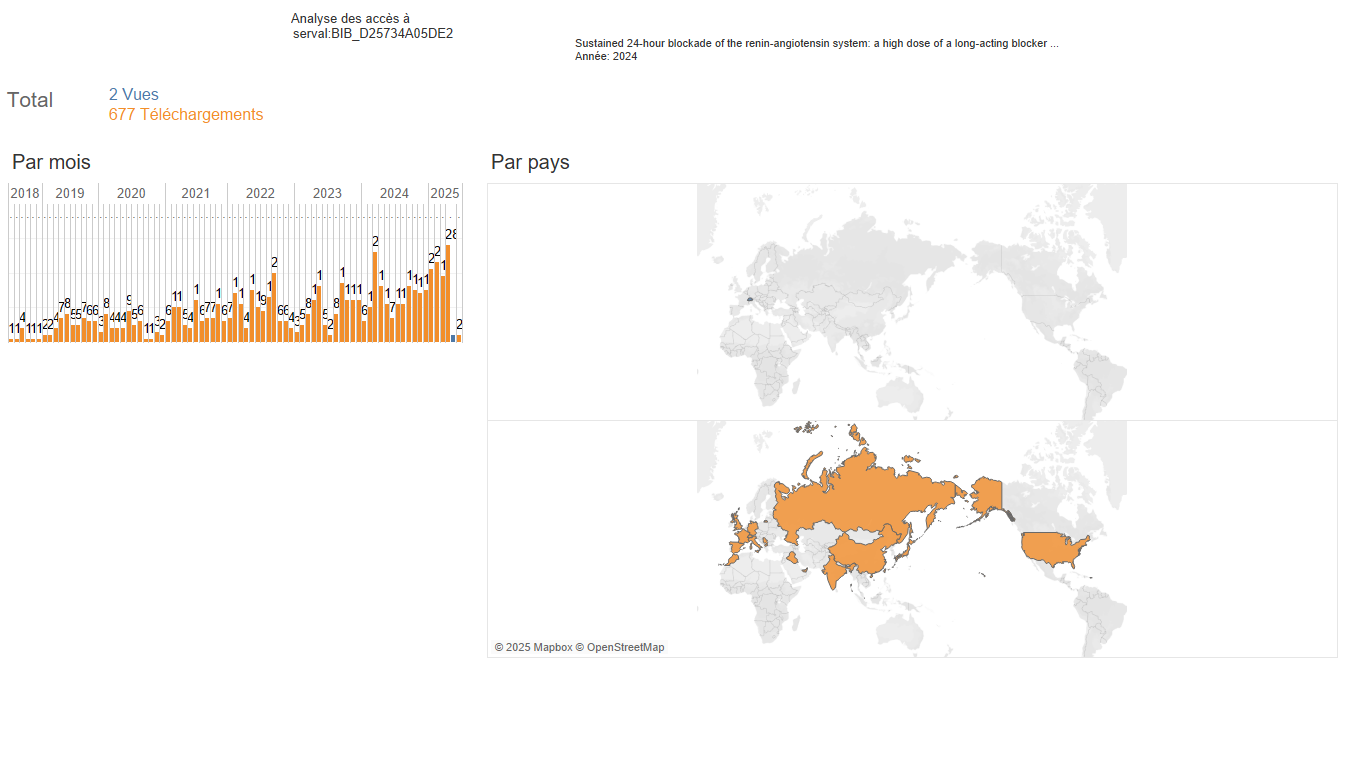
Task: Click the 'Analyse des accès à' heading
Action: pos(350,19)
